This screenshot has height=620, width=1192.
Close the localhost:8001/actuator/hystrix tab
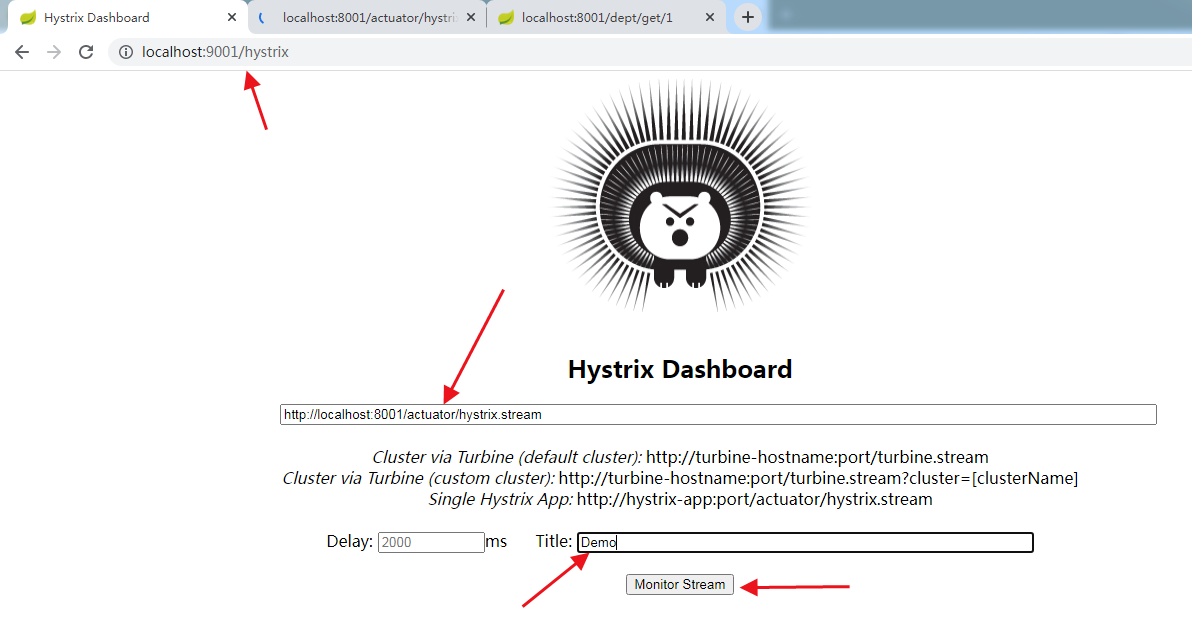click(x=471, y=17)
